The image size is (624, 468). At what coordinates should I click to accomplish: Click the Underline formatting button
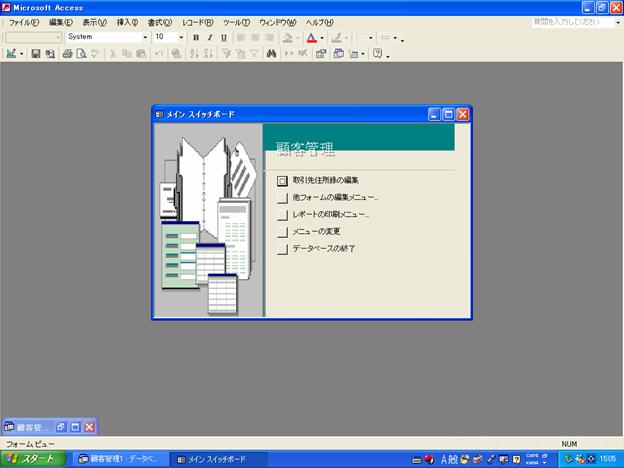(223, 37)
